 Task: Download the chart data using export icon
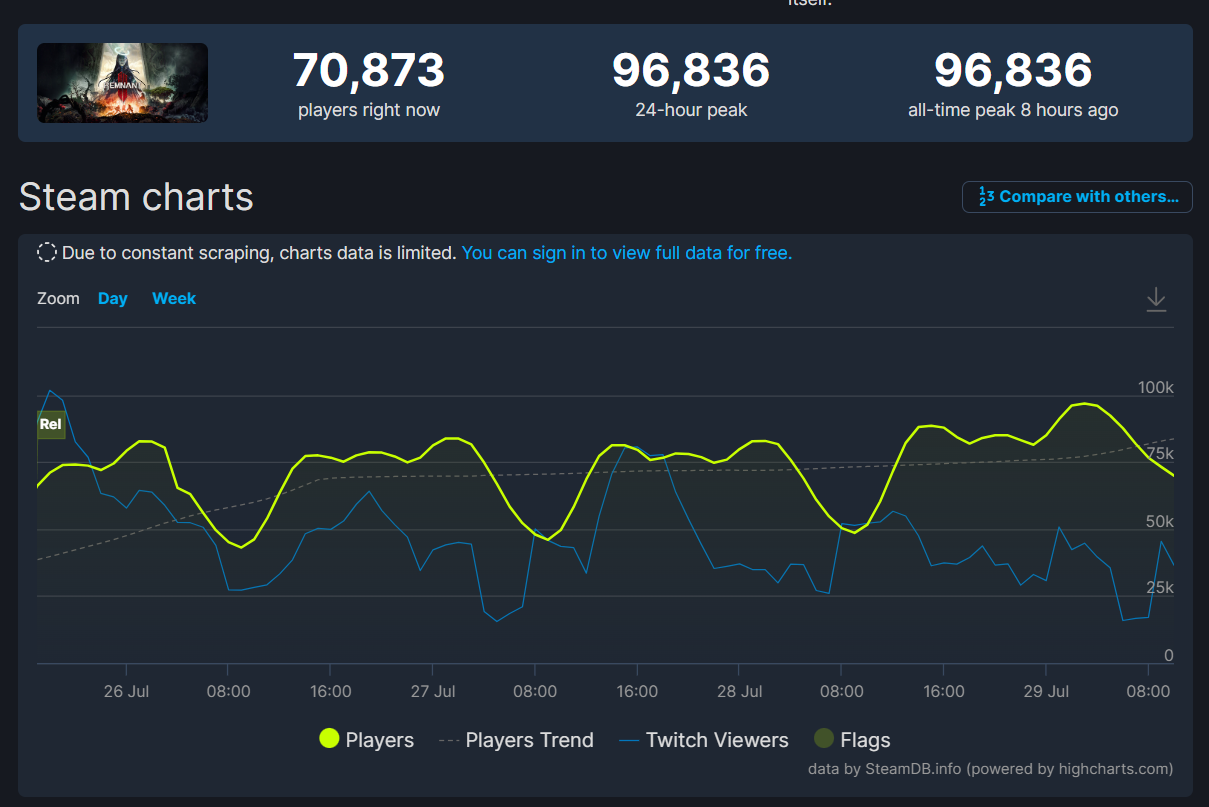pos(1156,299)
